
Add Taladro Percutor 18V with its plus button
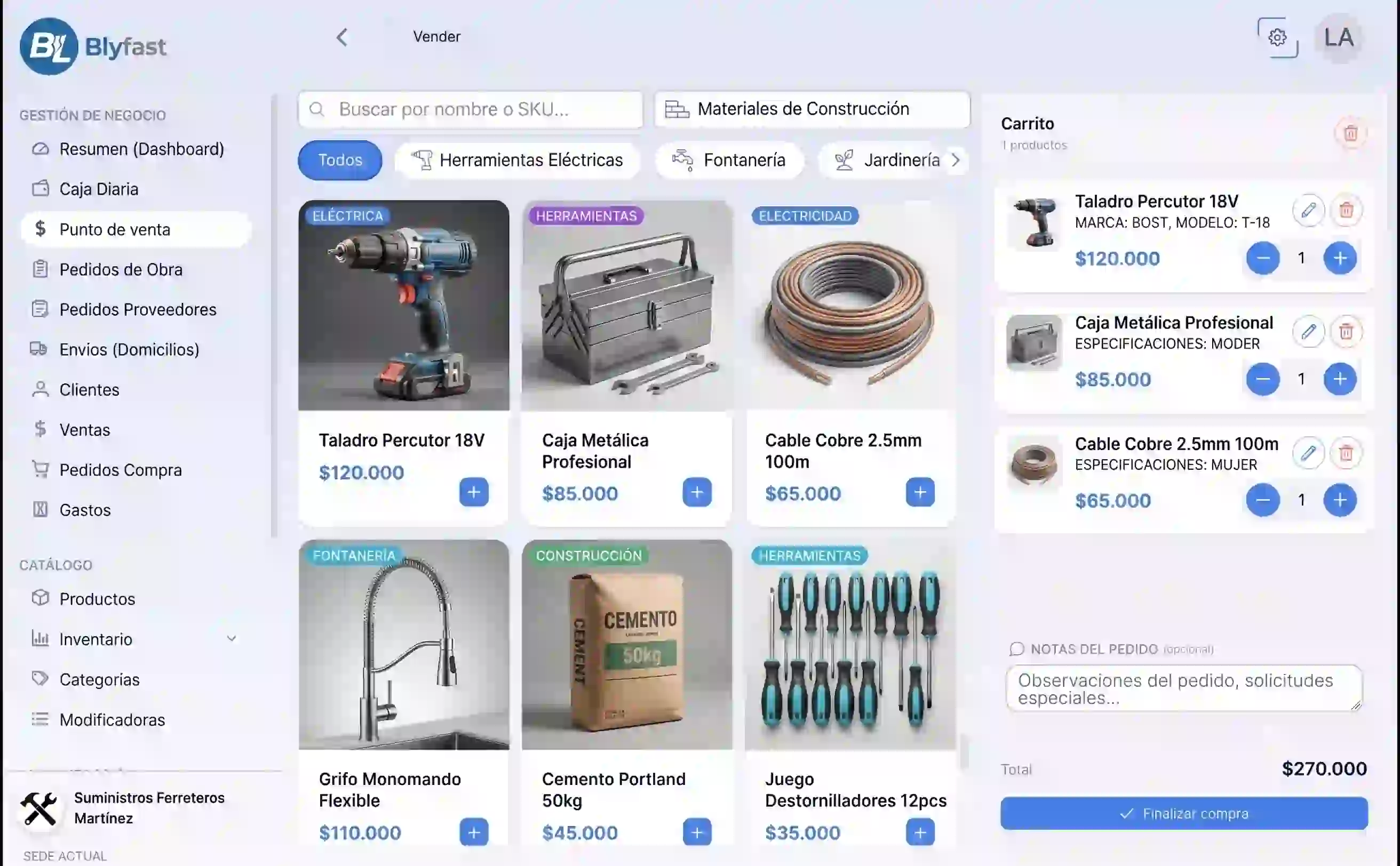click(x=474, y=492)
